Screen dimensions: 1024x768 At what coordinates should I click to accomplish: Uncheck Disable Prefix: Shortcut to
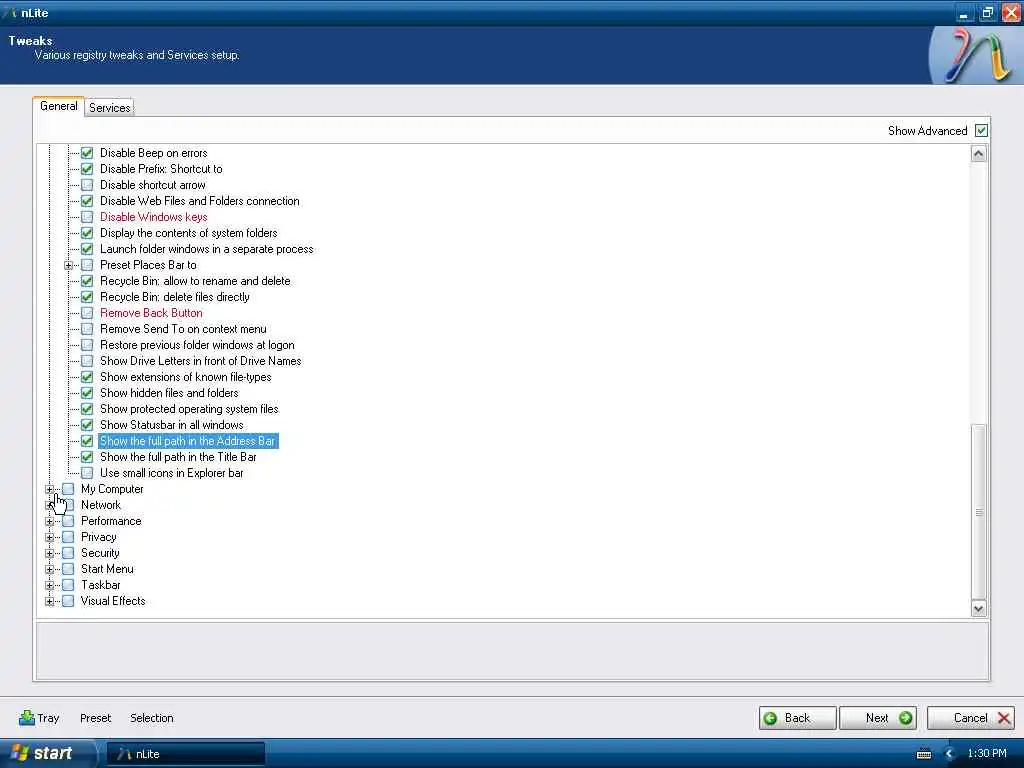click(x=87, y=169)
